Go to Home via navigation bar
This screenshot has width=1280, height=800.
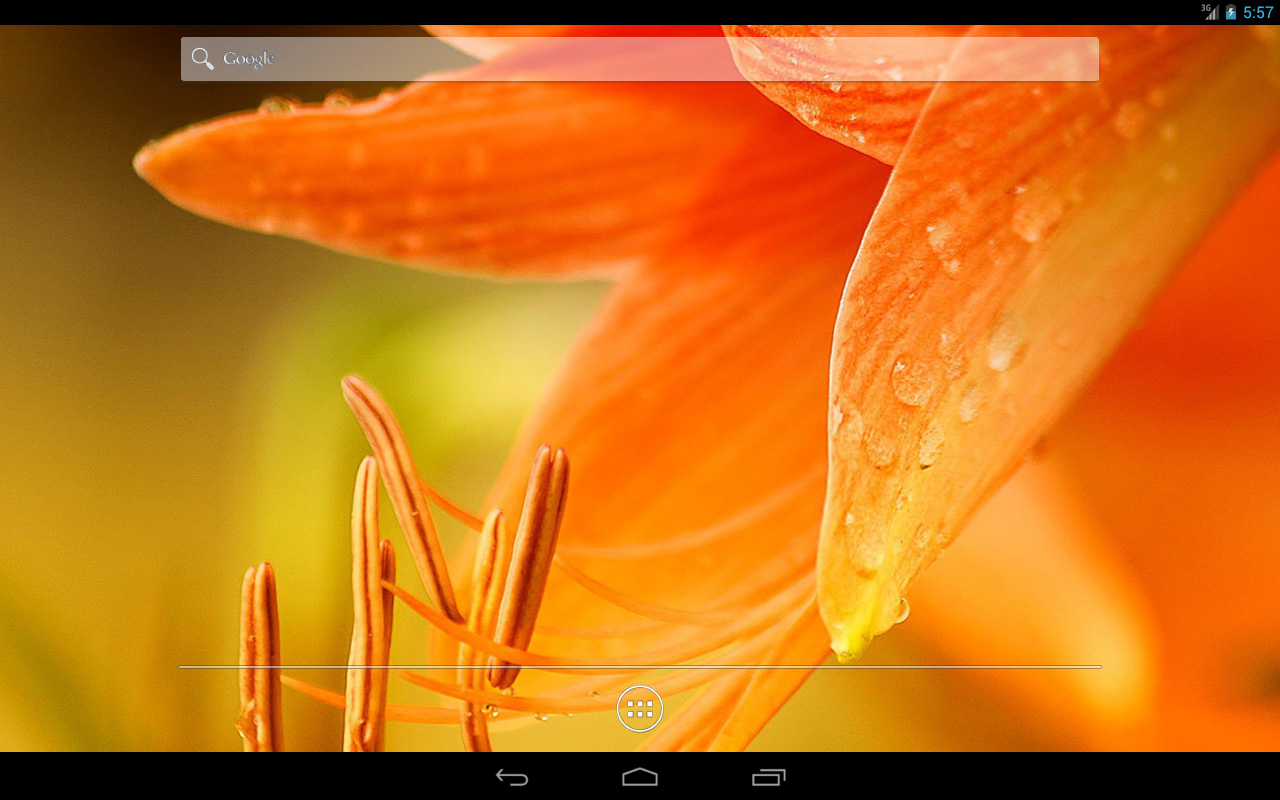point(640,777)
